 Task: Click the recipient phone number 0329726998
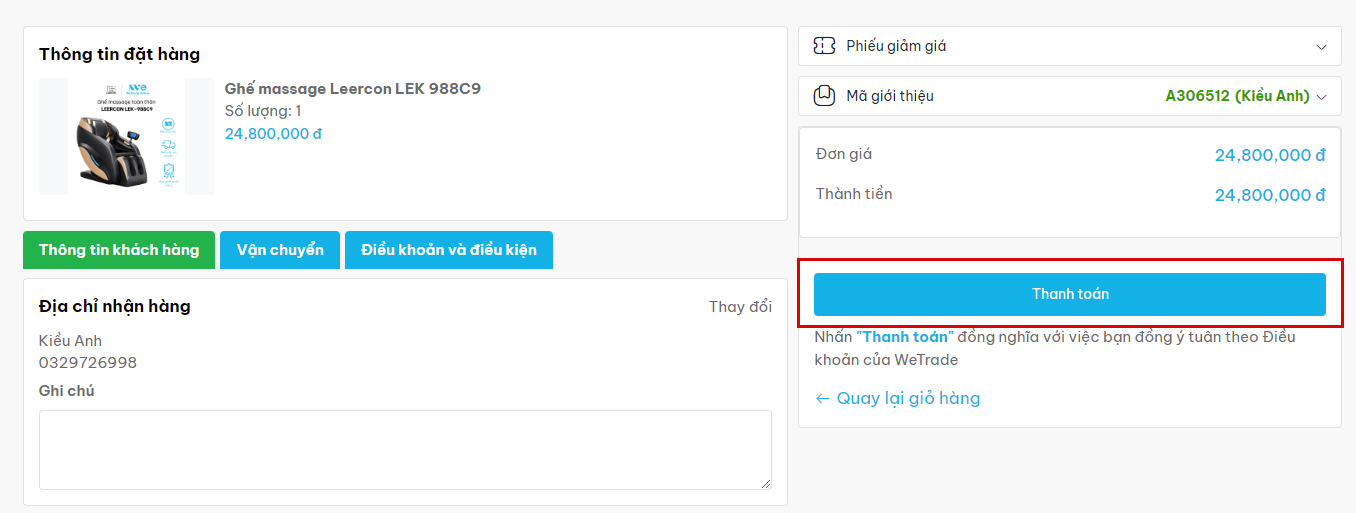(x=88, y=362)
